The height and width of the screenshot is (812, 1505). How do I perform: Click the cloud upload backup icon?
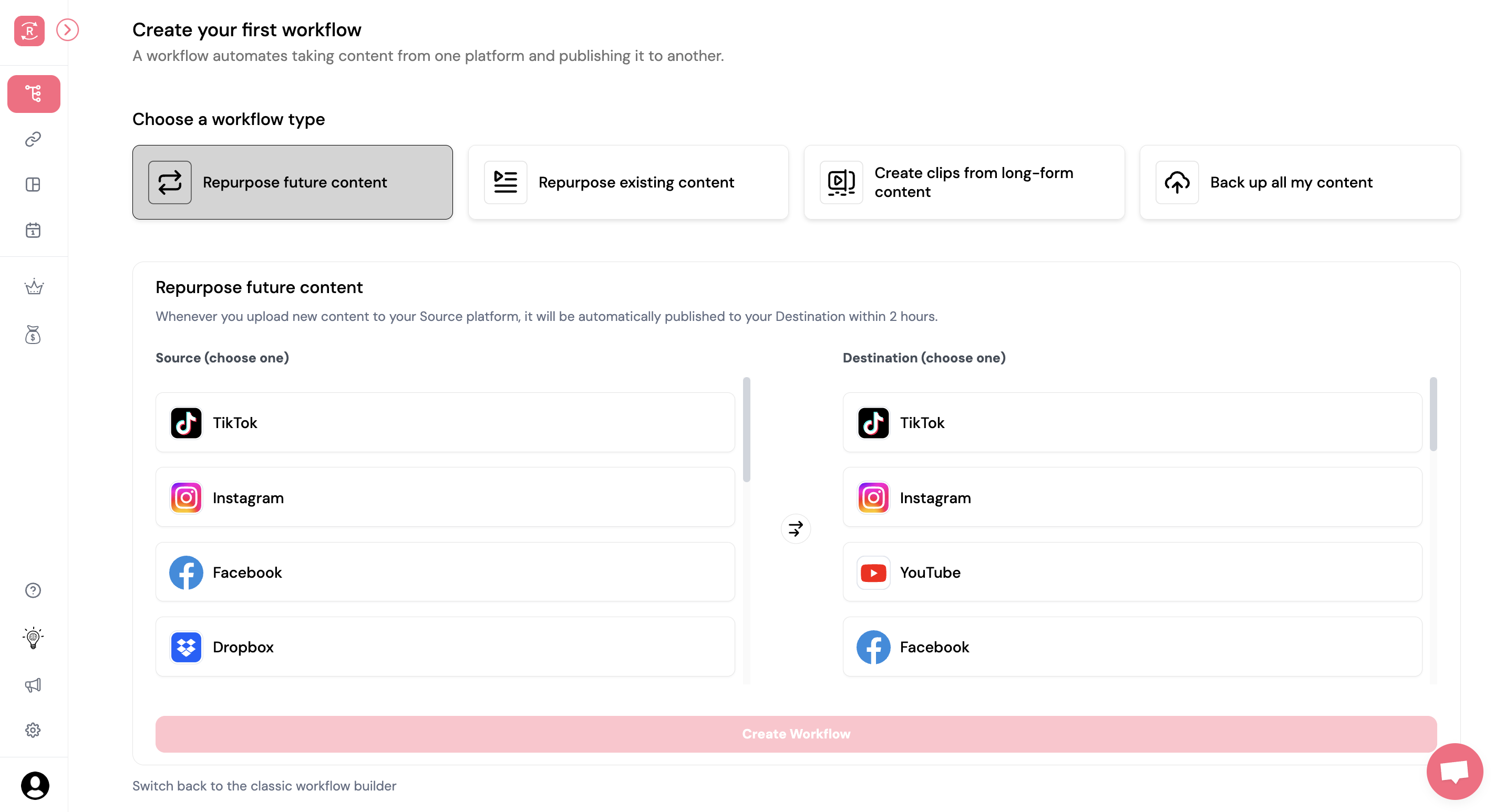[1178, 182]
